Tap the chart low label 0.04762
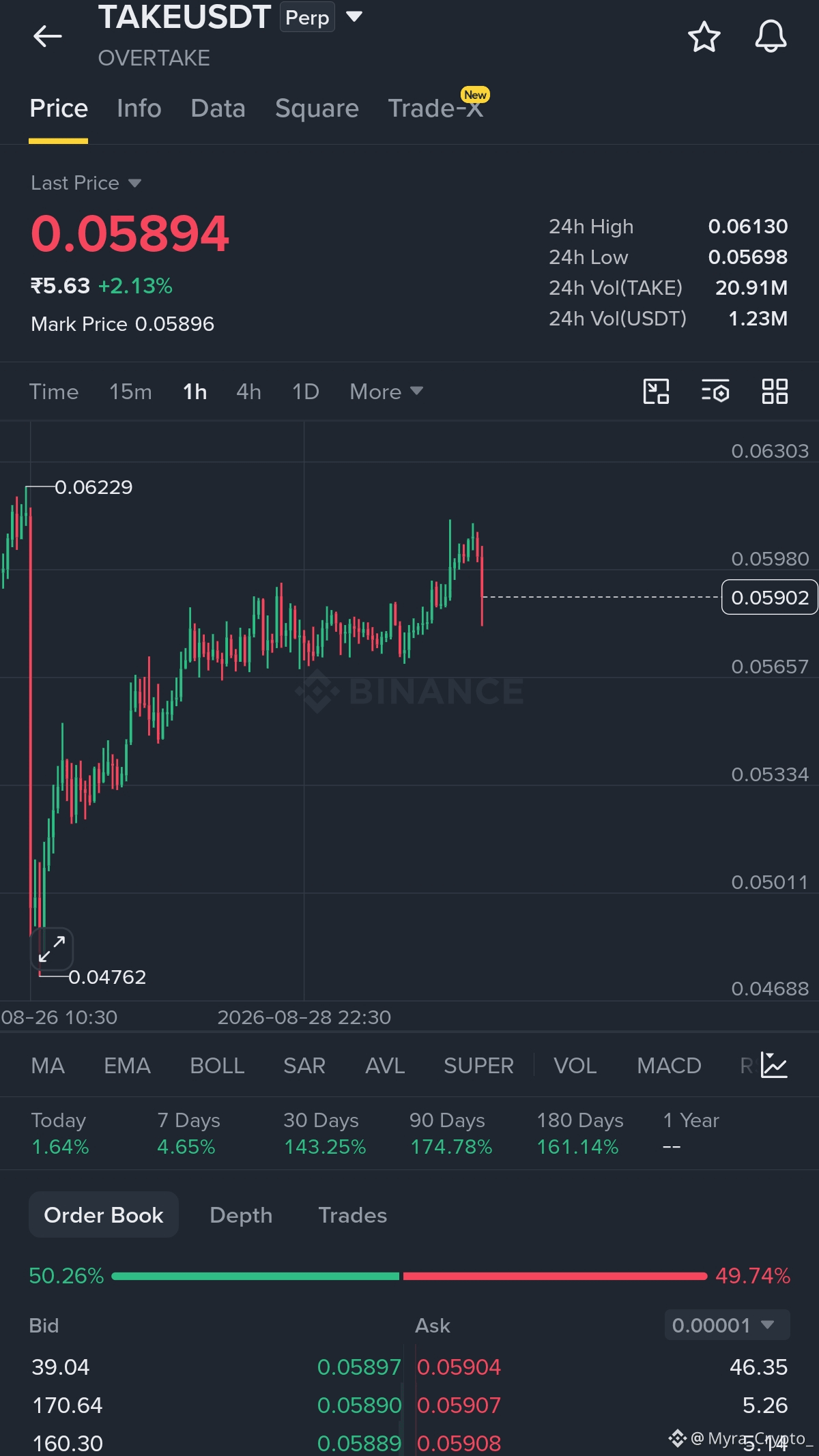819x1456 pixels. [107, 976]
